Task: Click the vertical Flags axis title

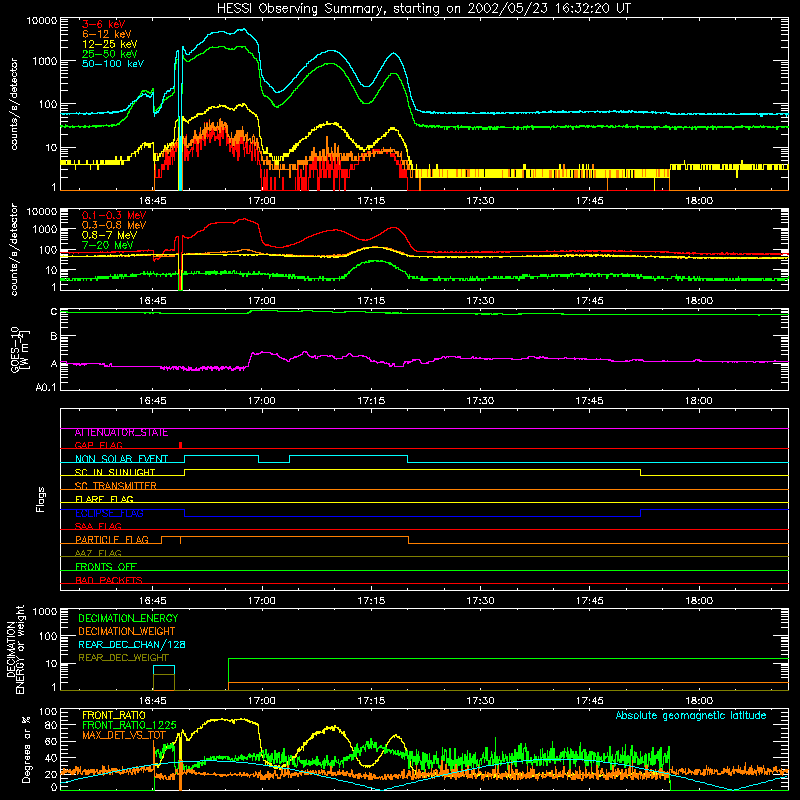Action: click(x=41, y=499)
